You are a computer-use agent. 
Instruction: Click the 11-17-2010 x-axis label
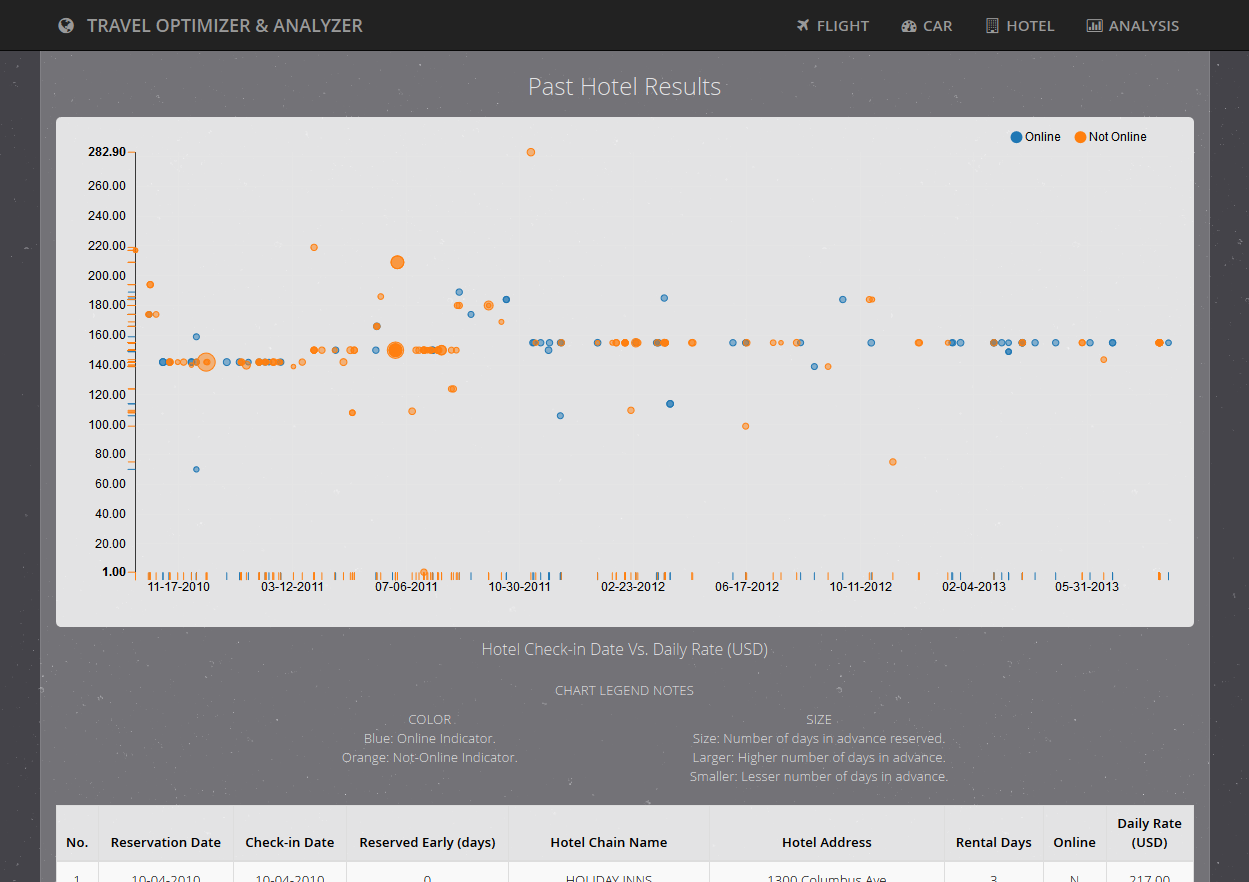179,587
